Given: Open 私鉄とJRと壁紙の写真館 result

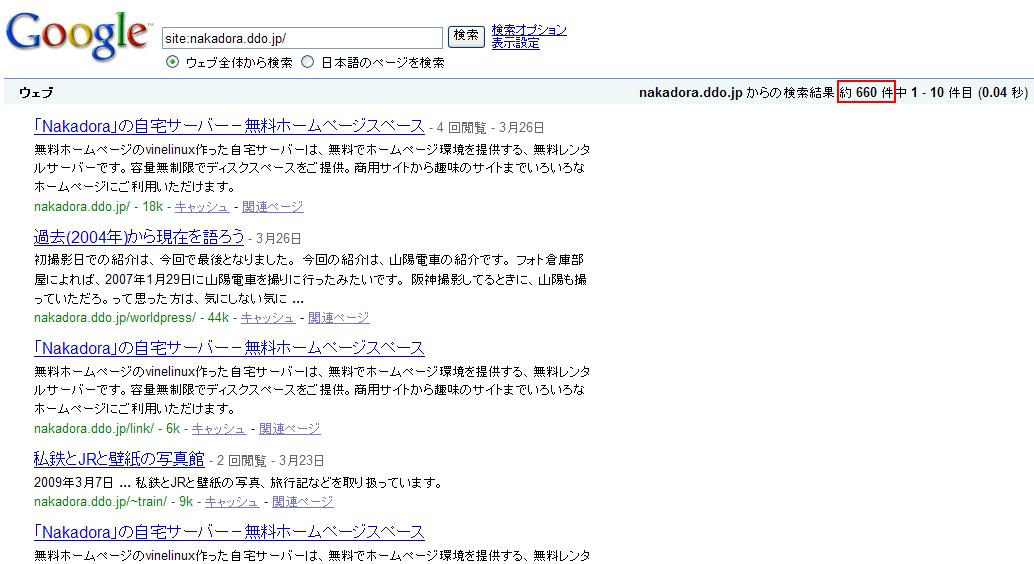Looking at the screenshot, I should click(119, 458).
